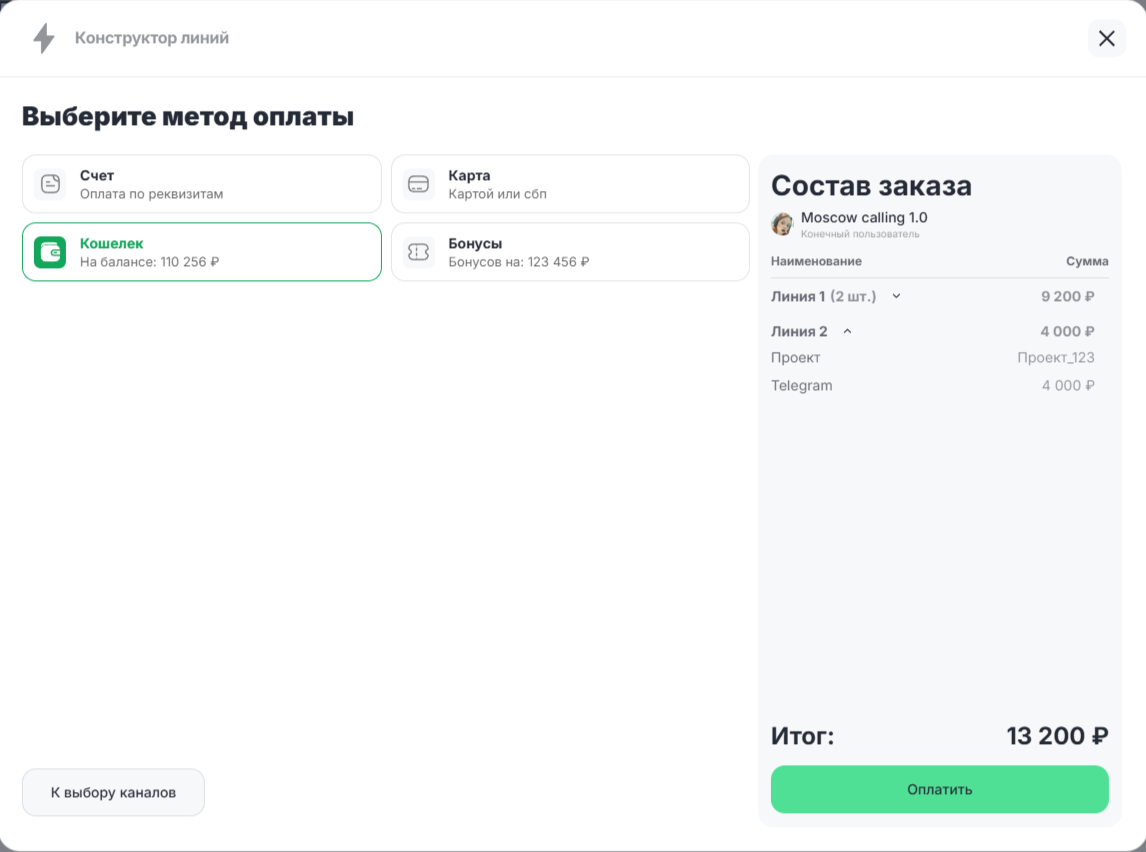Click the Moscow calling user avatar
Screen dimensions: 1146x852
coord(782,224)
